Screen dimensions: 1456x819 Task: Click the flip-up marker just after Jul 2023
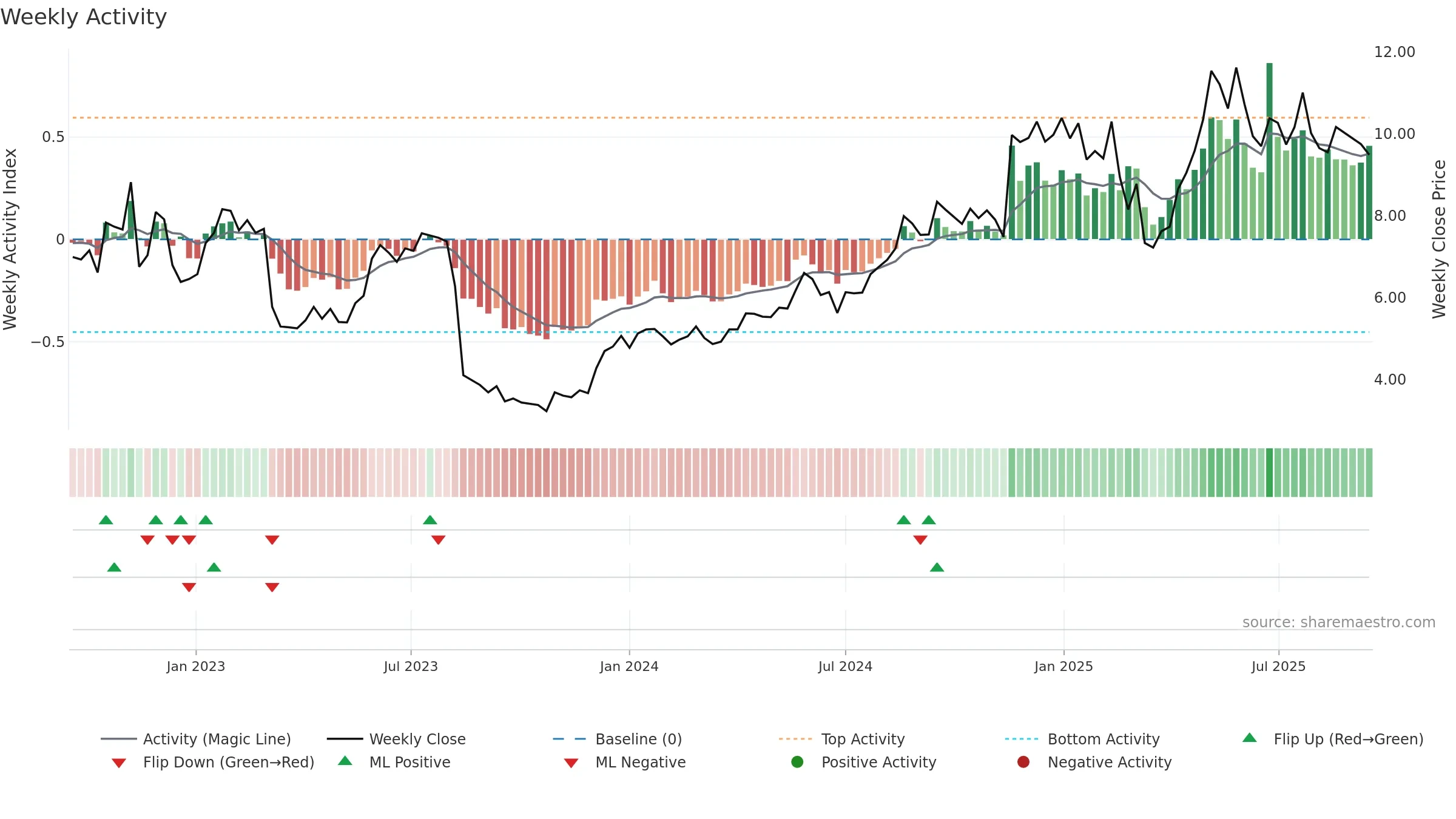(430, 520)
